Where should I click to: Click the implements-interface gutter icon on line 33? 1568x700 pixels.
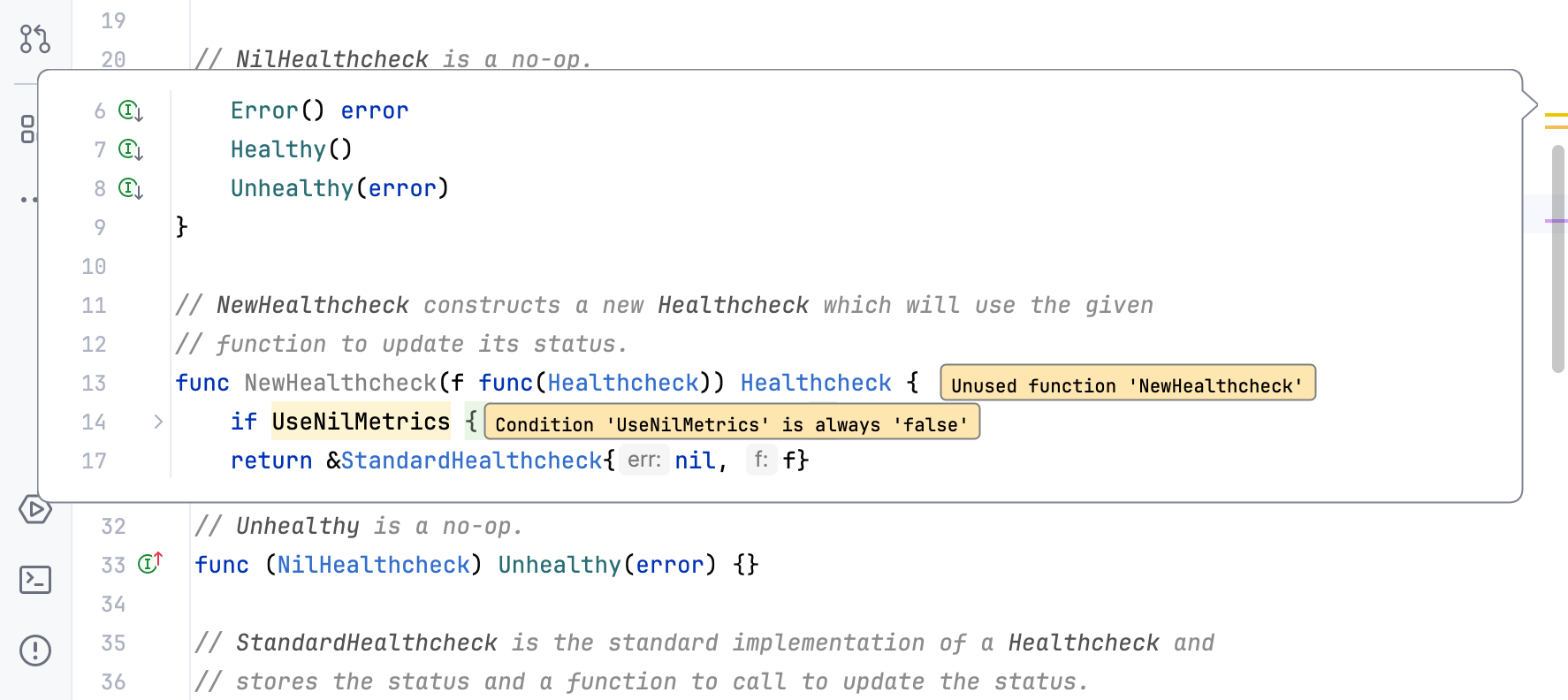click(x=150, y=563)
